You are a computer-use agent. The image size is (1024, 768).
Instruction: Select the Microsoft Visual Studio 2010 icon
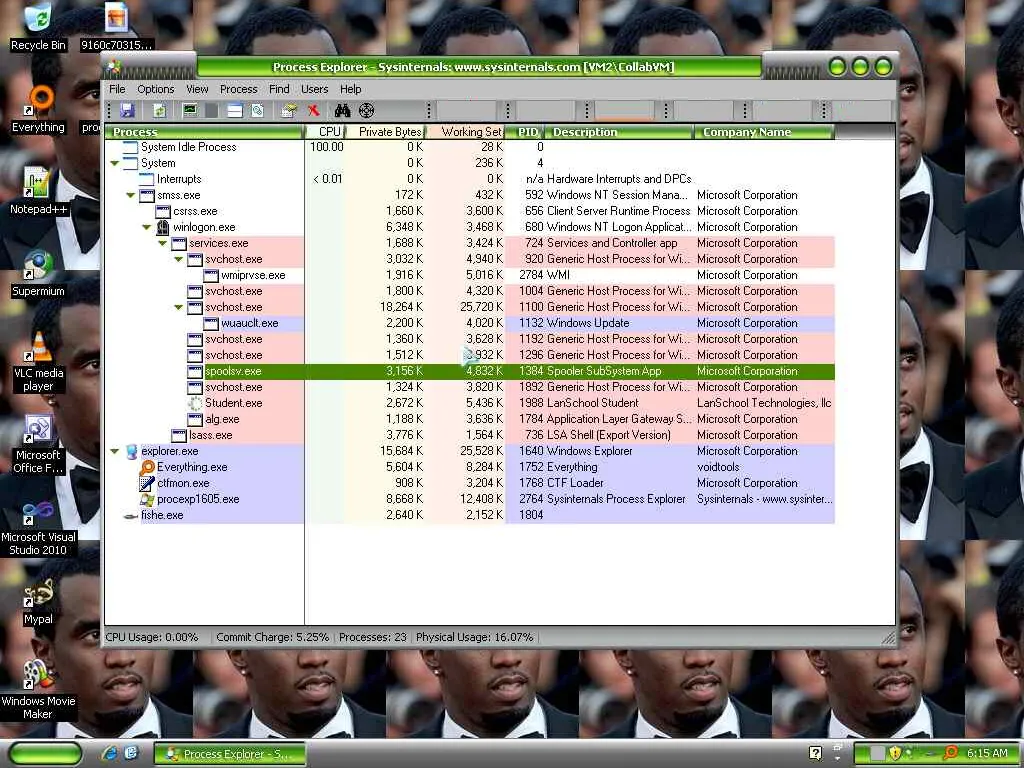click(38, 526)
